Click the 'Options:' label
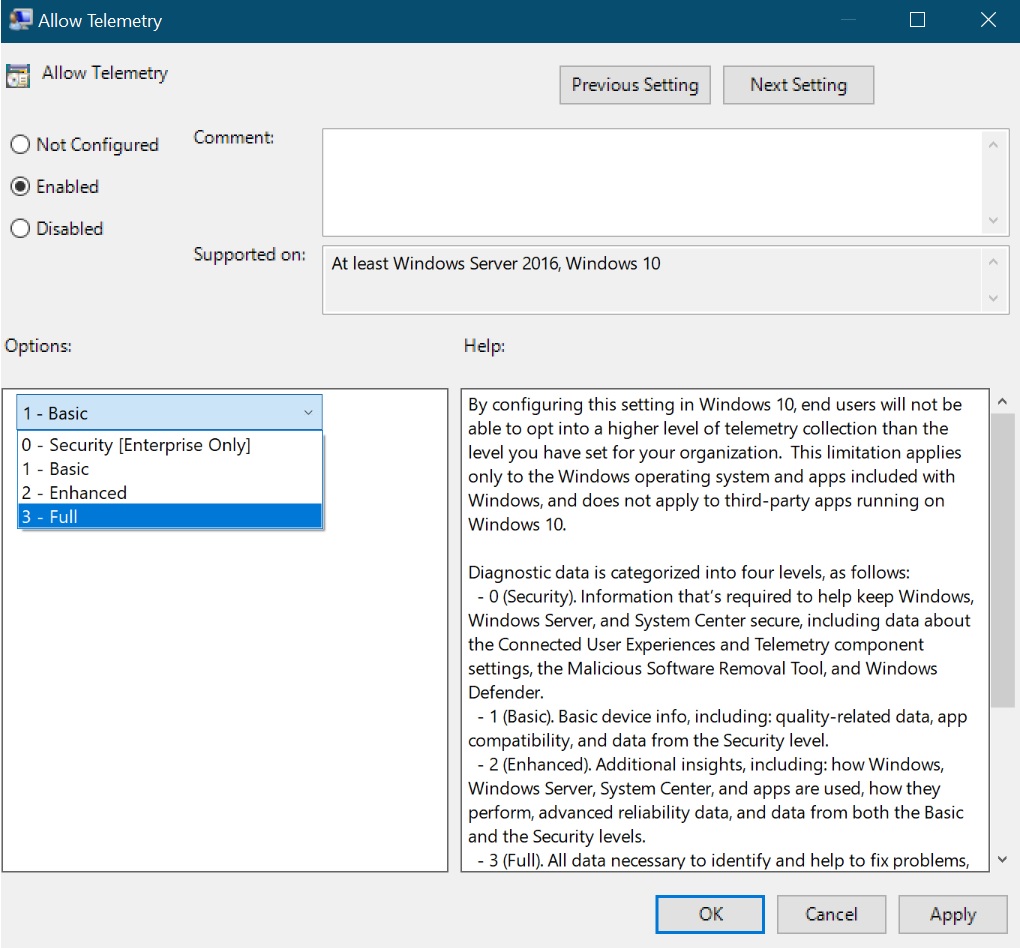The height and width of the screenshot is (948, 1020). point(38,345)
